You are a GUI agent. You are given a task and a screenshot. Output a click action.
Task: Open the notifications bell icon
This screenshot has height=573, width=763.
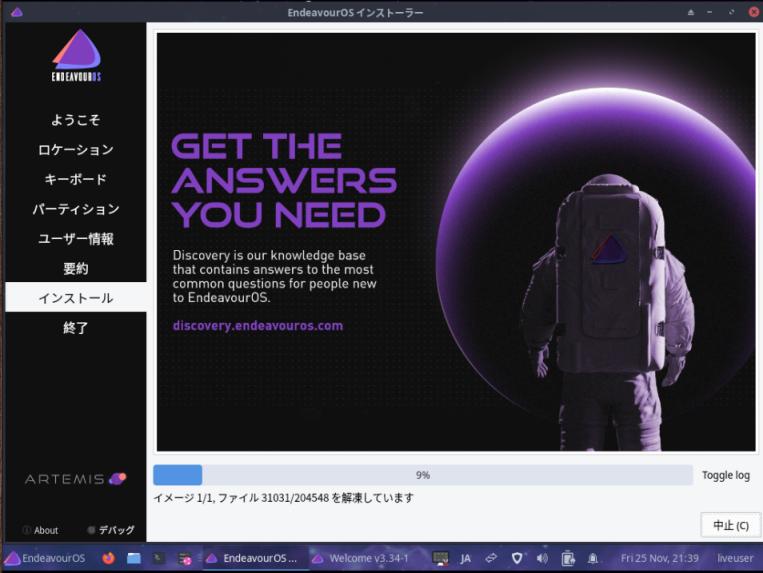pyautogui.click(x=593, y=558)
